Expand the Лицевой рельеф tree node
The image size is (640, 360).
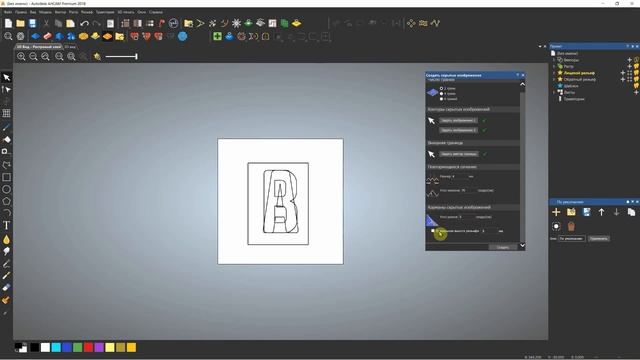(x=554, y=73)
